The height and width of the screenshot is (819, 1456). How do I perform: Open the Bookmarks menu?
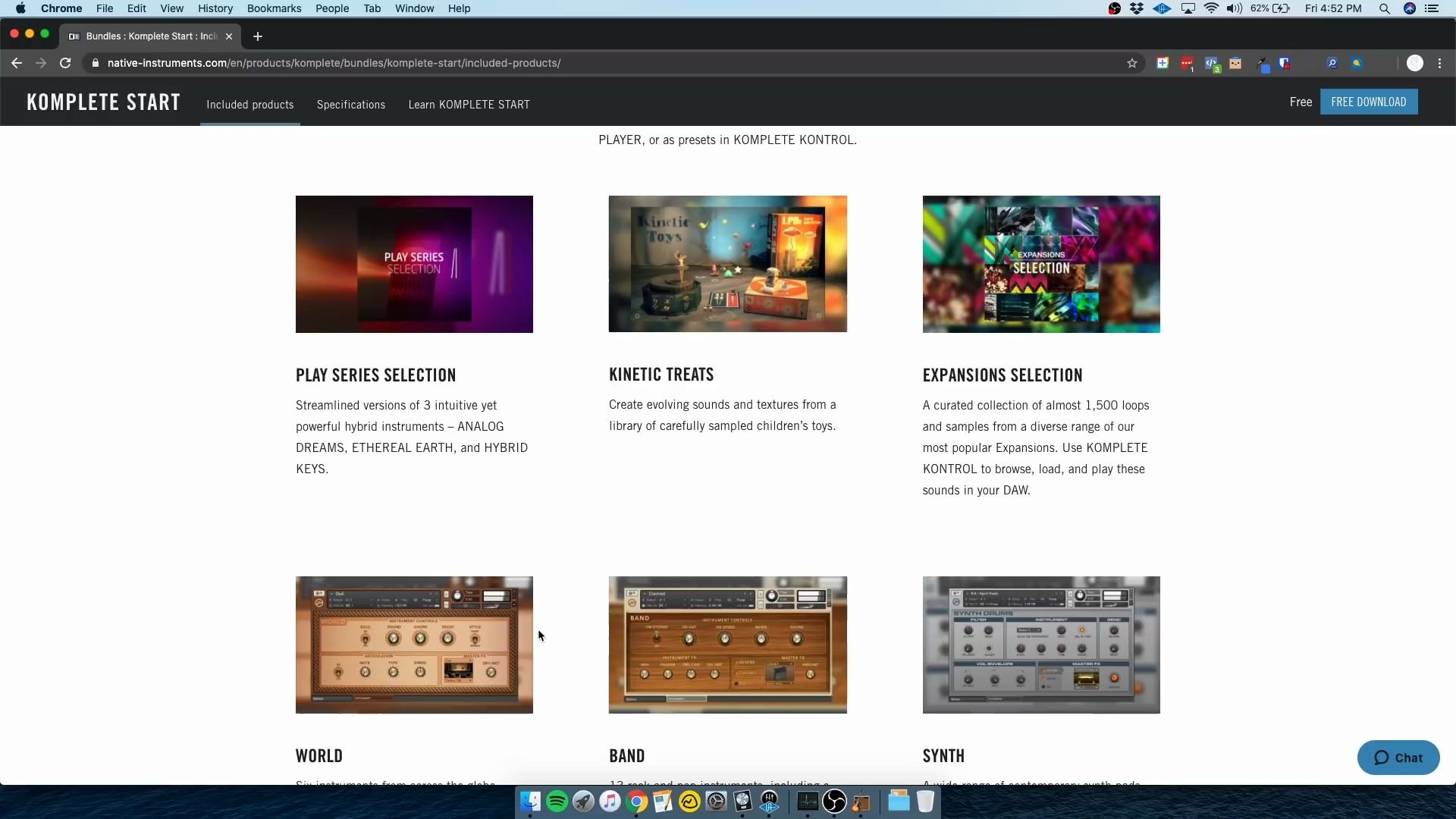(274, 8)
